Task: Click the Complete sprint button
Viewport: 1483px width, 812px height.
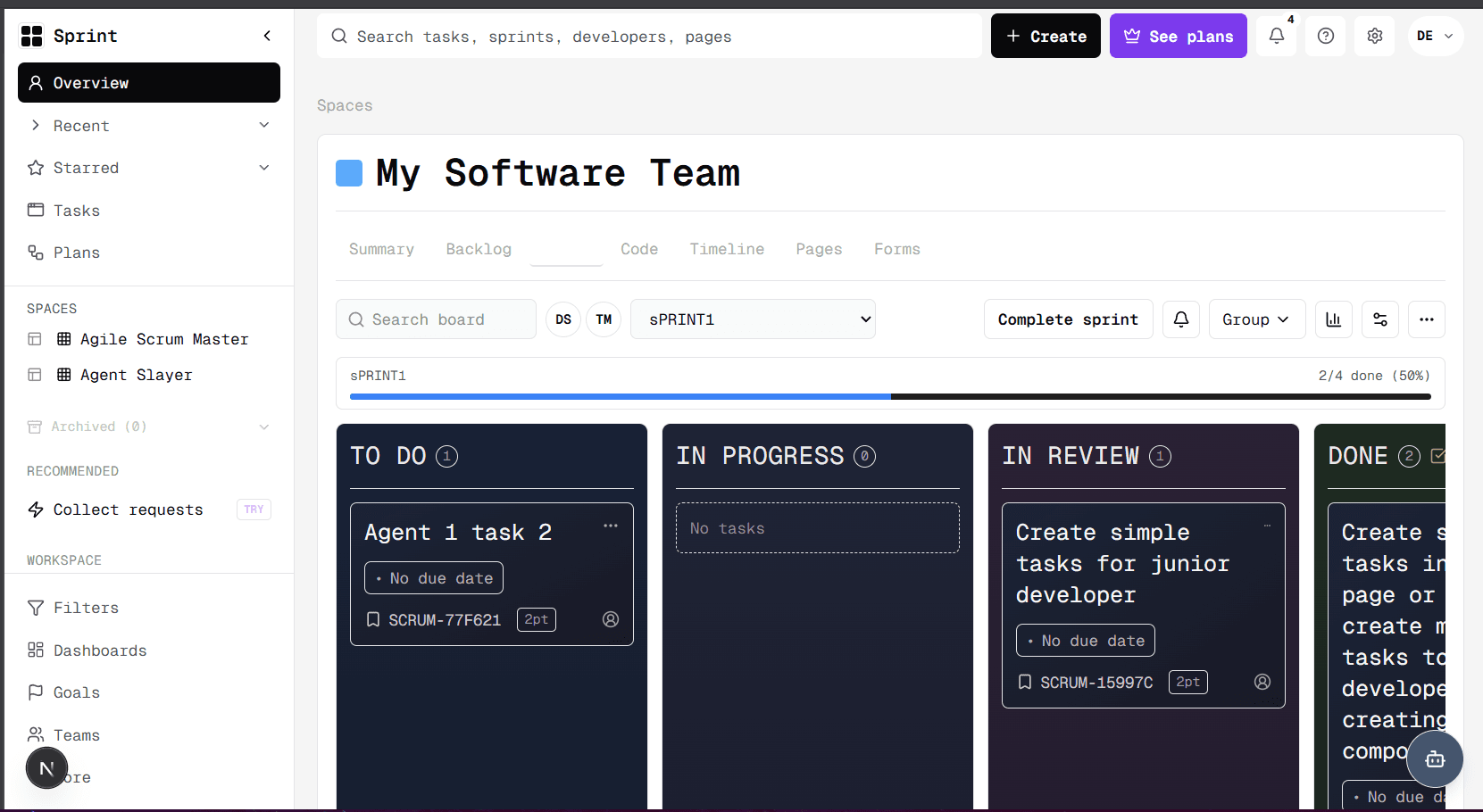Action: [x=1068, y=319]
